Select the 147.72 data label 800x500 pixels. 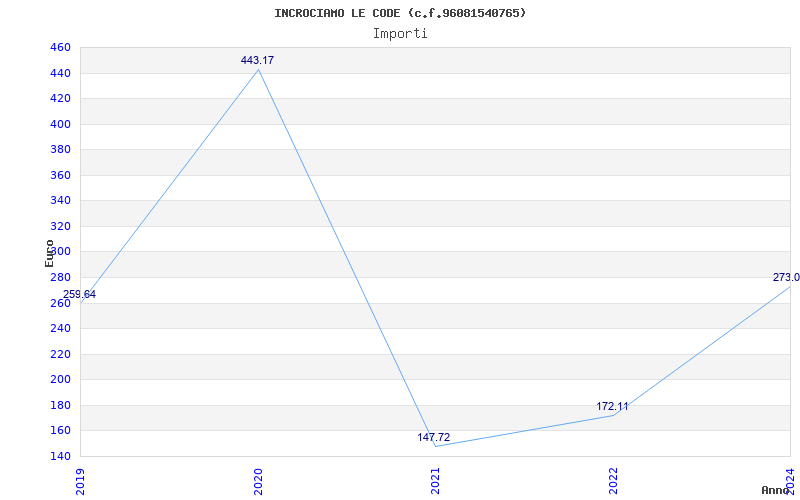[434, 437]
